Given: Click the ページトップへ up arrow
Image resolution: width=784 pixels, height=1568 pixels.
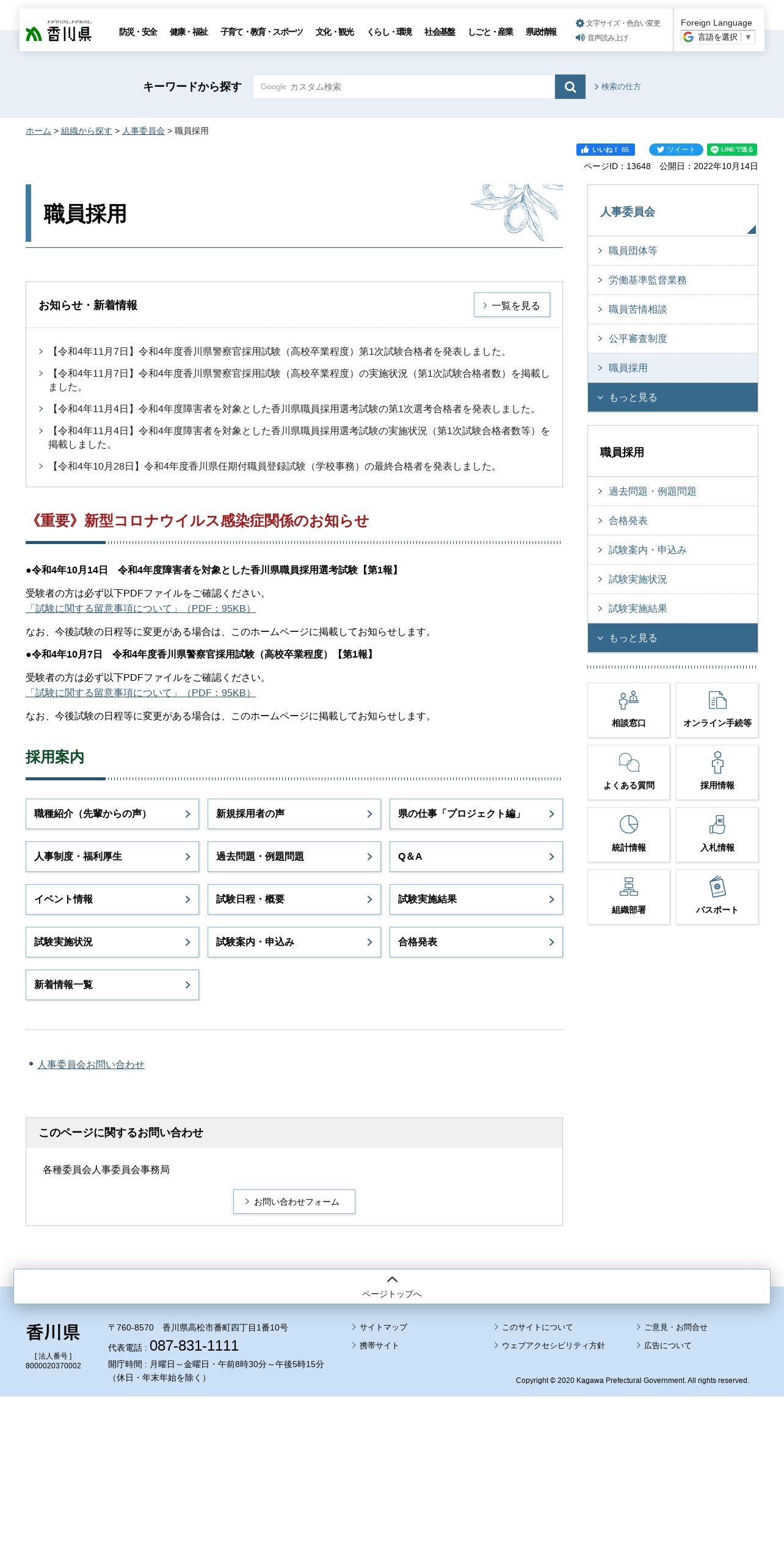Looking at the screenshot, I should 392,1279.
